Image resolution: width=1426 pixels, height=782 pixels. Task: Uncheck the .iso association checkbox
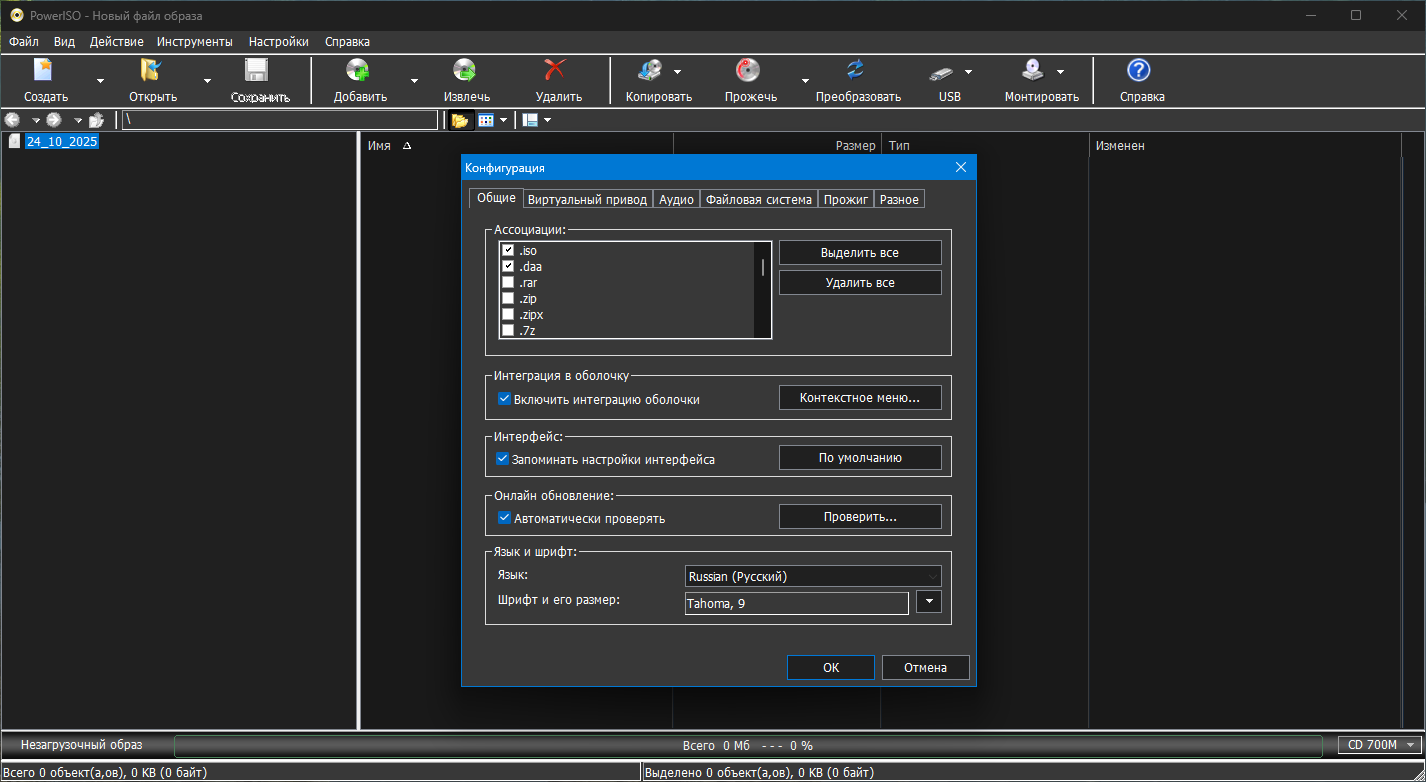tap(508, 251)
